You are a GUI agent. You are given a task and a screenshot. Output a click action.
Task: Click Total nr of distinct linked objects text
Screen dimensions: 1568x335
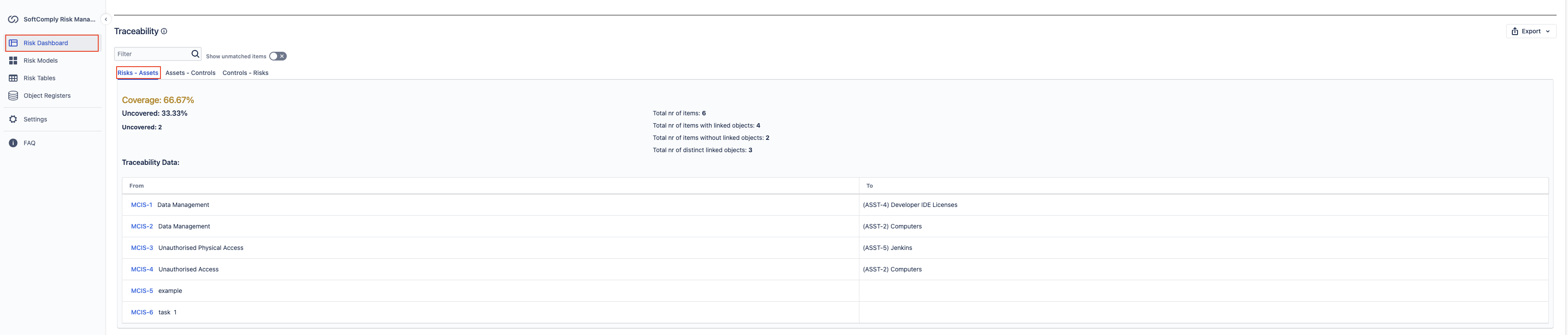click(702, 150)
